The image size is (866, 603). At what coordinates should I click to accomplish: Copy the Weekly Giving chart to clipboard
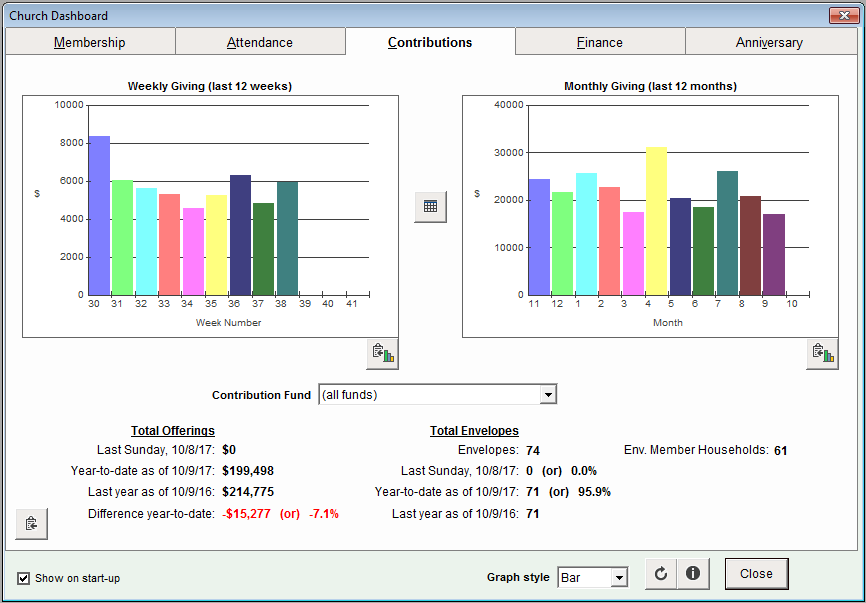[x=382, y=353]
